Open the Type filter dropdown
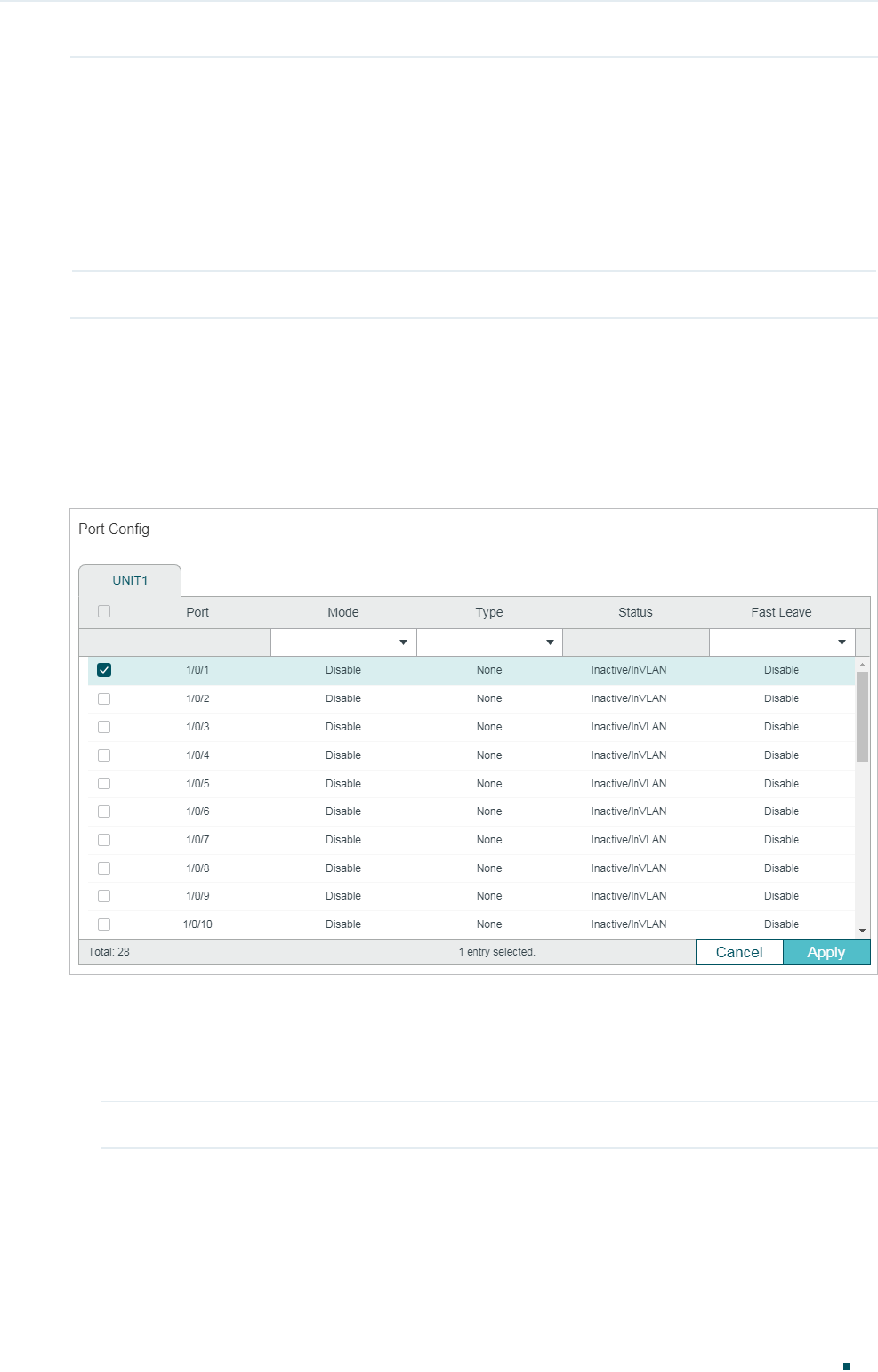Screen dimensions: 878x1372 click(x=489, y=642)
